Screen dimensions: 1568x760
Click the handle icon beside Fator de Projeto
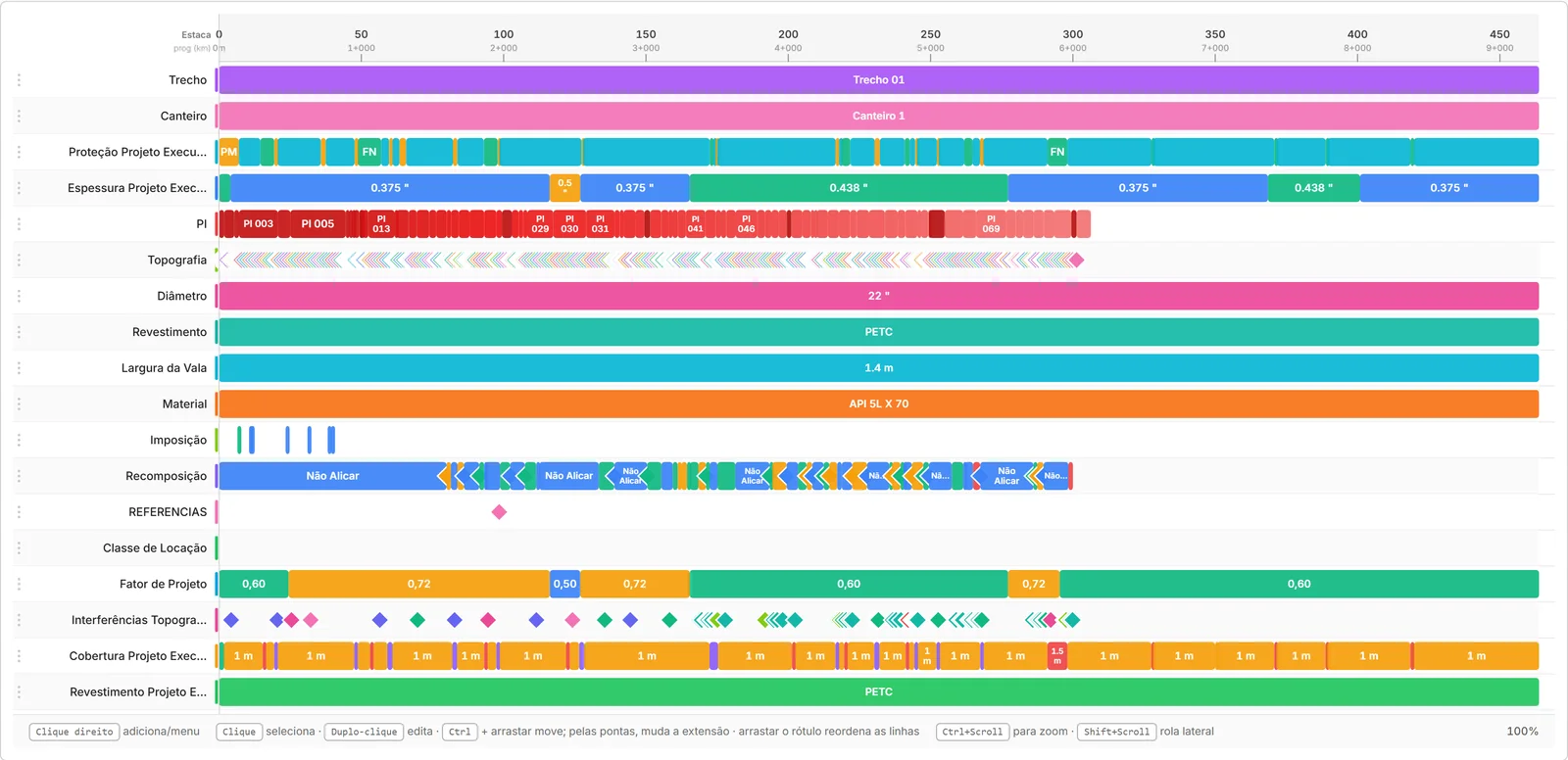pos(19,584)
